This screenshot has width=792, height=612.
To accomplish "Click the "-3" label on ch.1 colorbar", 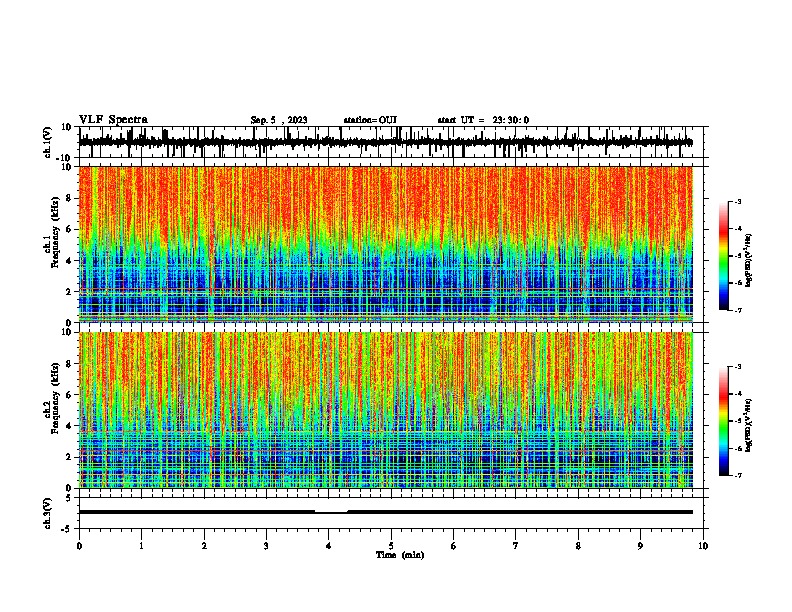I will (737, 202).
